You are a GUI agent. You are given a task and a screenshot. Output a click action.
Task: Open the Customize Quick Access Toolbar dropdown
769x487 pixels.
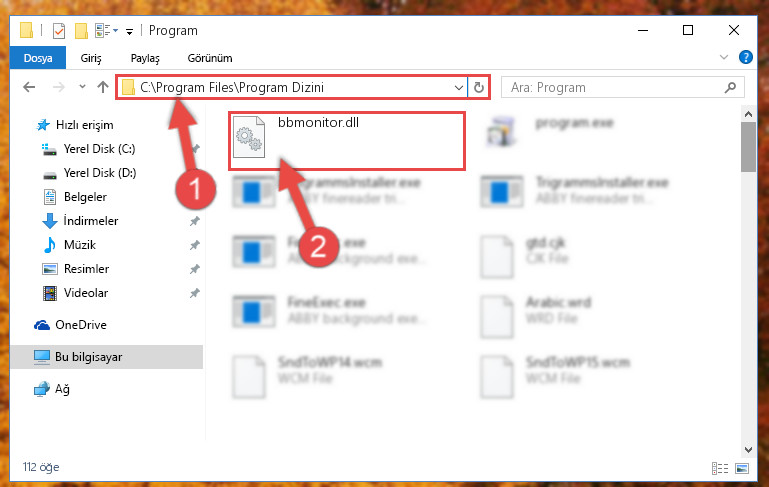tap(129, 31)
